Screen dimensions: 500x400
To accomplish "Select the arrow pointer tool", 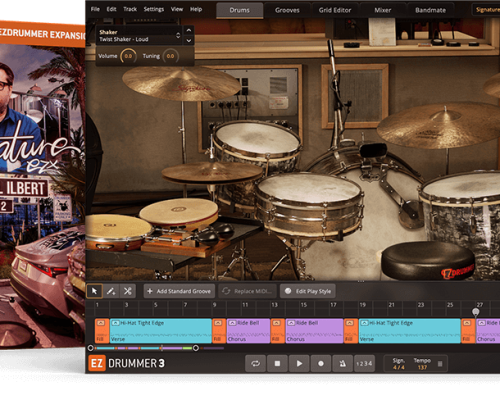I will pos(94,291).
